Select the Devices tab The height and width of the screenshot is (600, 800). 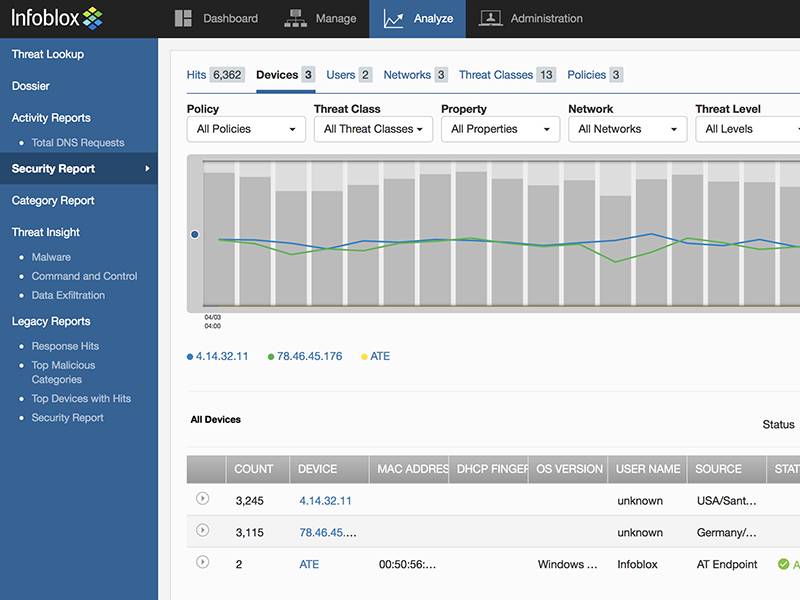(x=286, y=75)
